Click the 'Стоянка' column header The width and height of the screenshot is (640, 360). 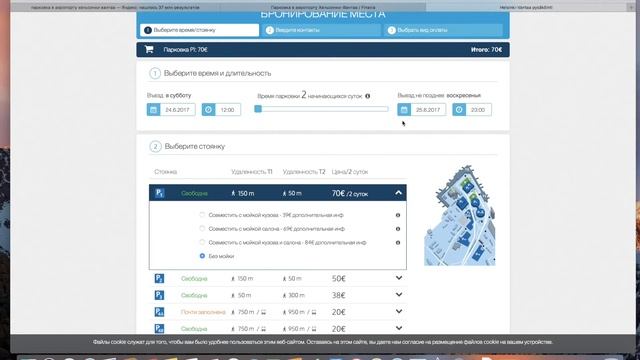(165, 172)
